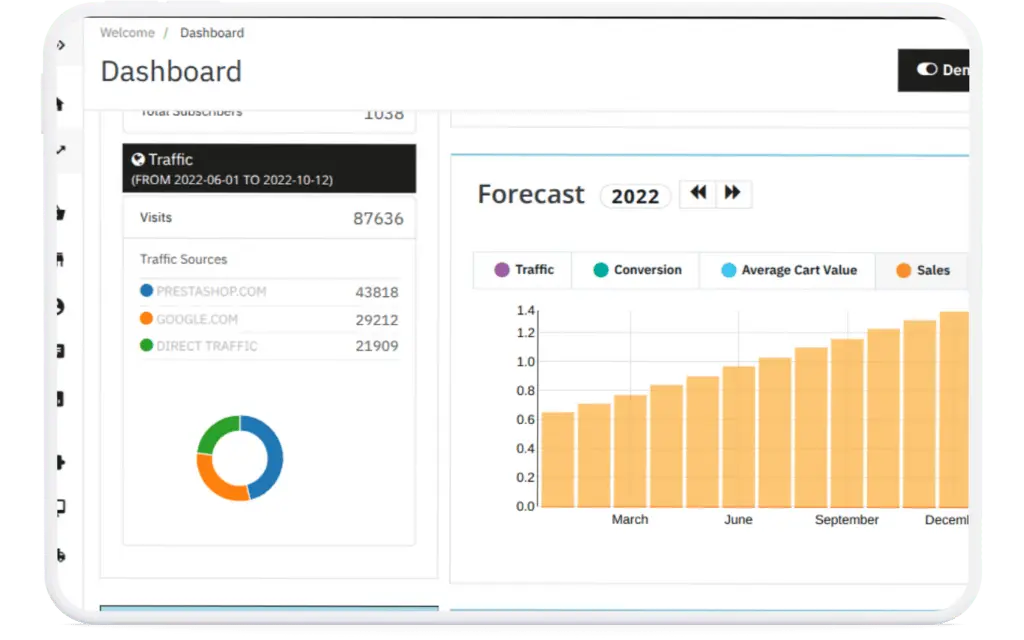Collapse the sidebar with the top chevron
Image resolution: width=1024 pixels, height=640 pixels.
(x=60, y=45)
